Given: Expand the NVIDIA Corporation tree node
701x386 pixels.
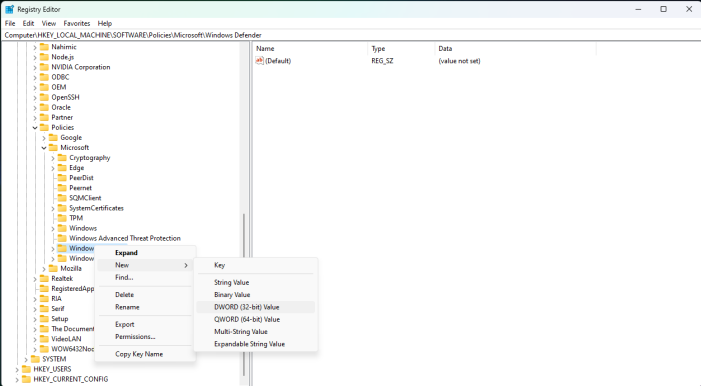Looking at the screenshot, I should (35, 67).
